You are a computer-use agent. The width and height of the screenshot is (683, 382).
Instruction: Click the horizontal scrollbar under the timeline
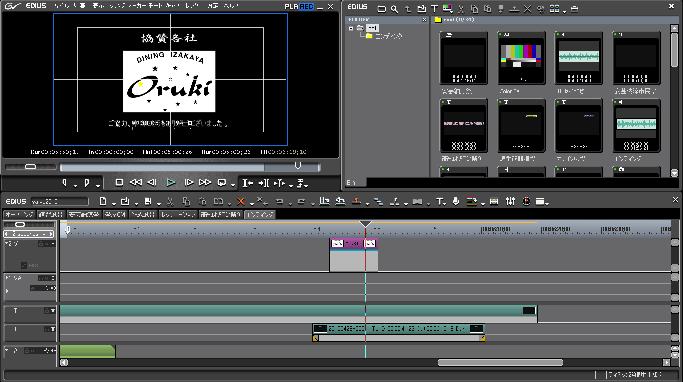(500, 362)
